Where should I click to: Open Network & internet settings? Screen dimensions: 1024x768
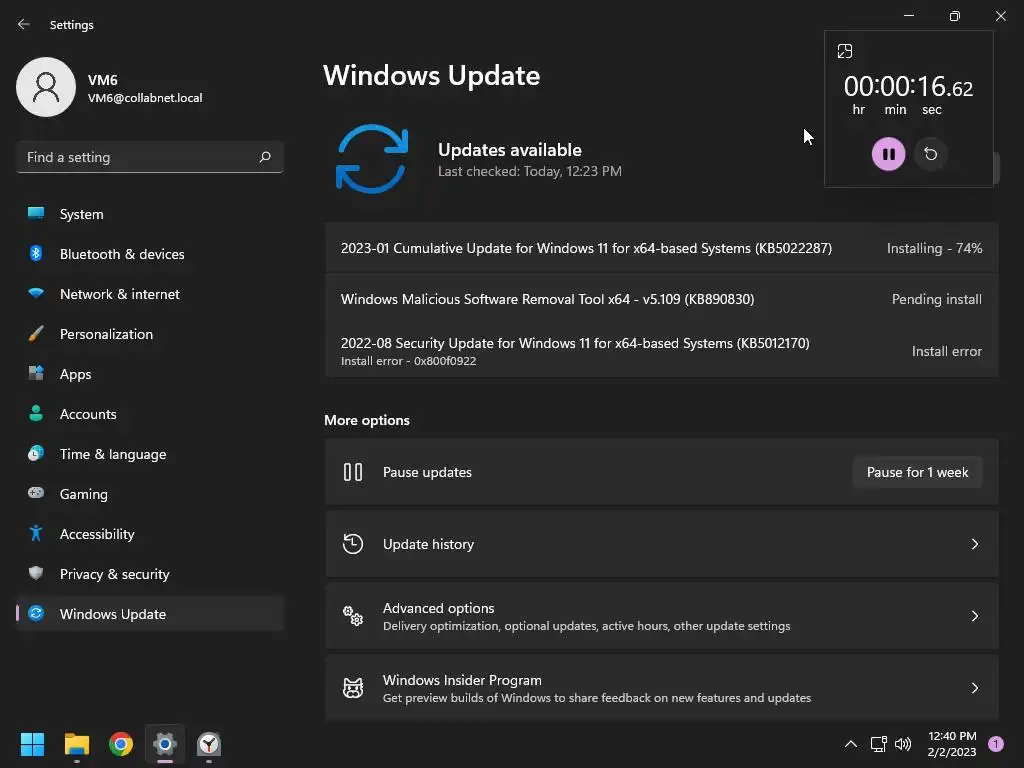point(150,294)
